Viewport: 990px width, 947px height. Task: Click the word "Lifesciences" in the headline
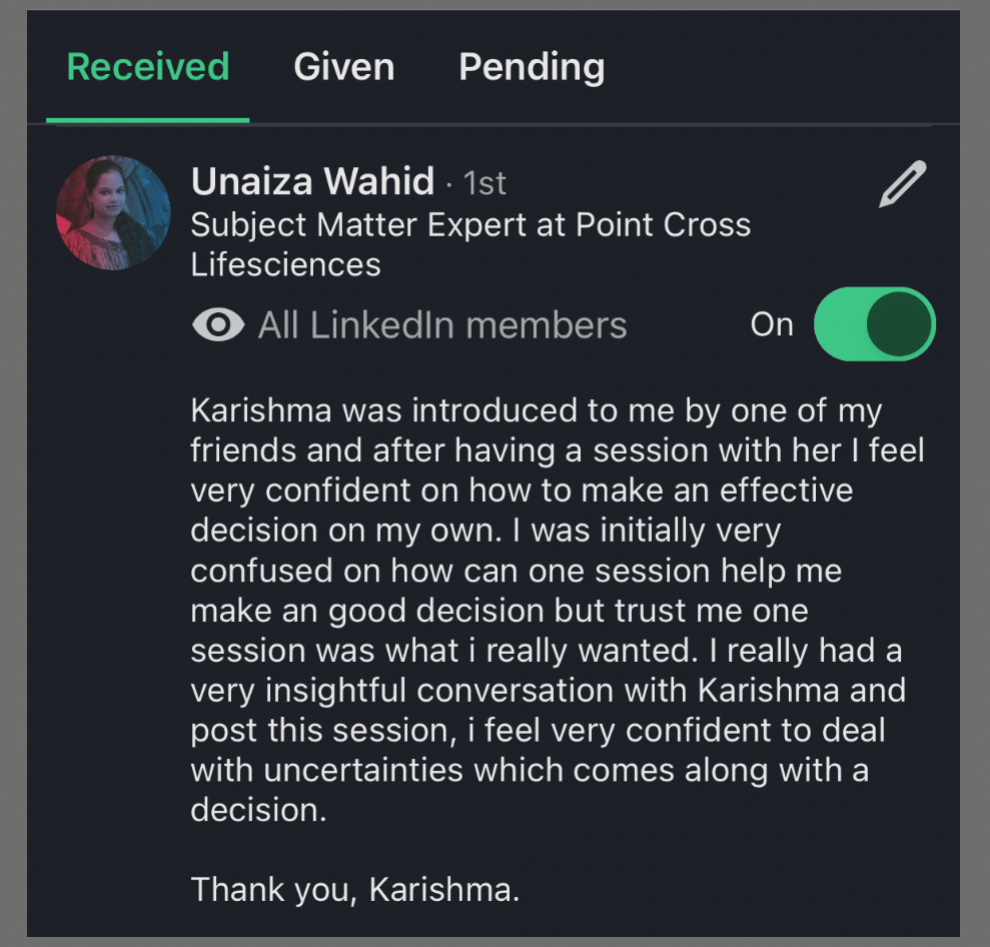(285, 264)
